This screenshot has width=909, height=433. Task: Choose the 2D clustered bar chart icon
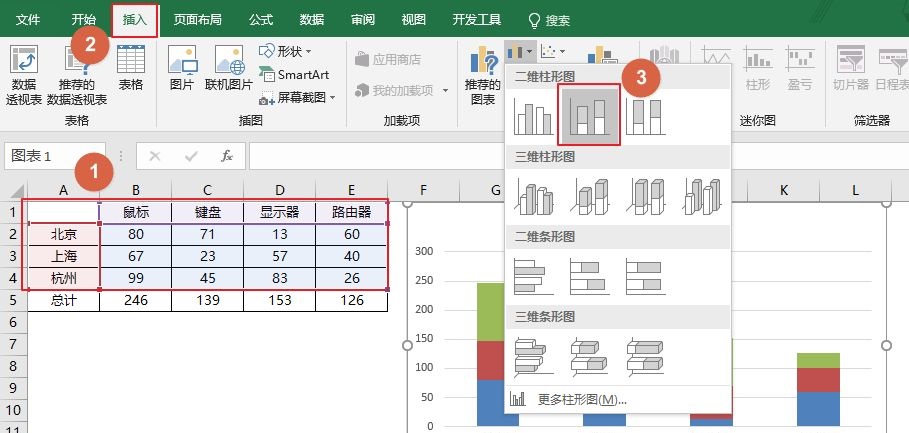533,276
